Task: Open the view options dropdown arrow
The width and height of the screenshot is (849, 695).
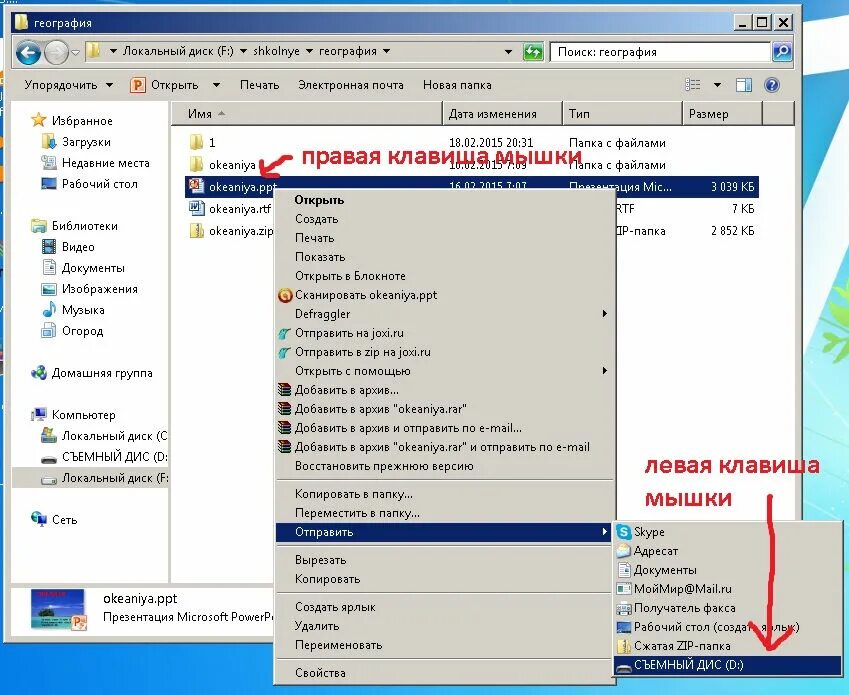Action: (x=717, y=85)
